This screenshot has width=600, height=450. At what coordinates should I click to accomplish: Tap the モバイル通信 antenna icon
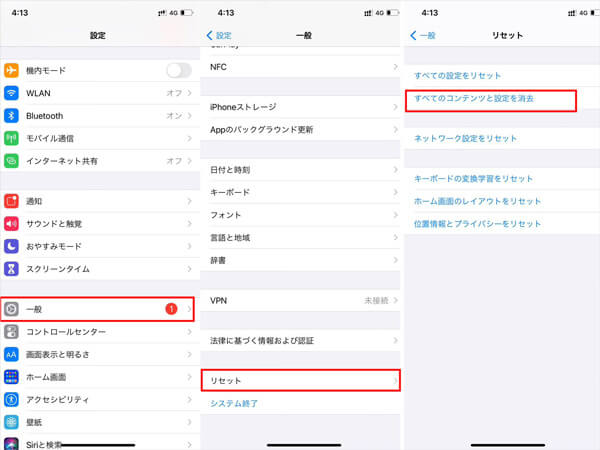tap(11, 138)
